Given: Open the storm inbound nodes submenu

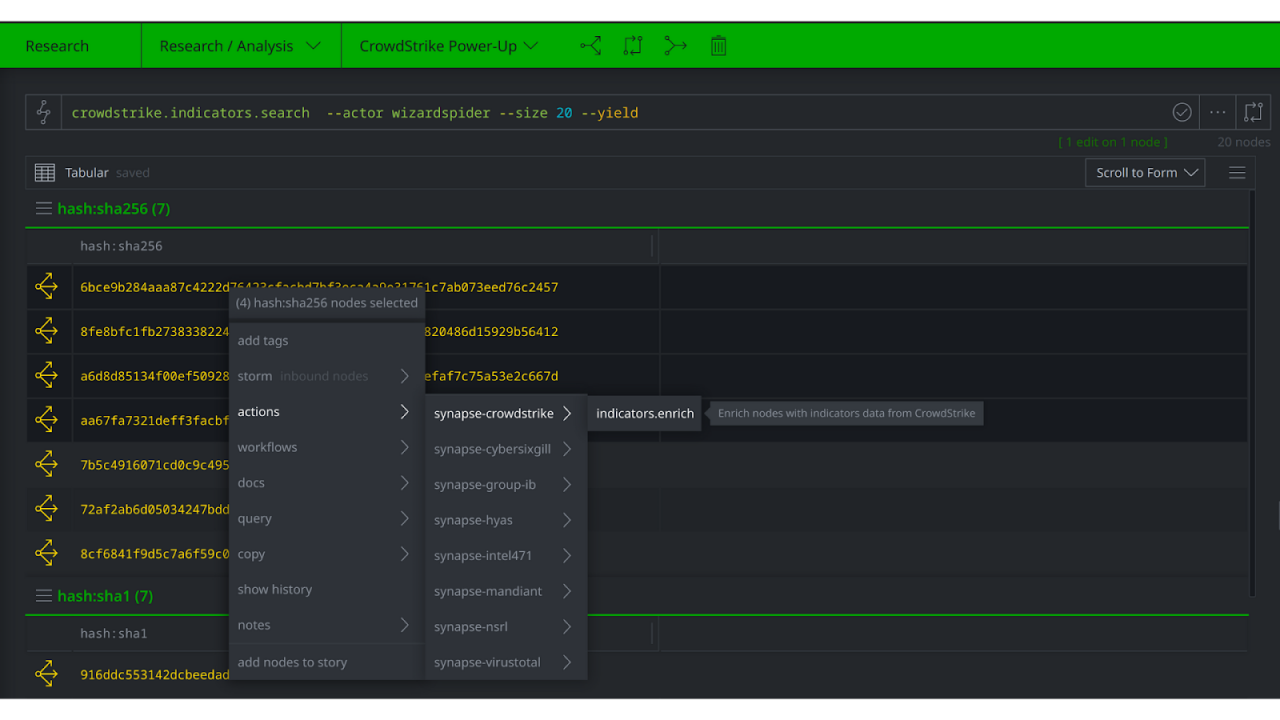Looking at the screenshot, I should pyautogui.click(x=327, y=376).
